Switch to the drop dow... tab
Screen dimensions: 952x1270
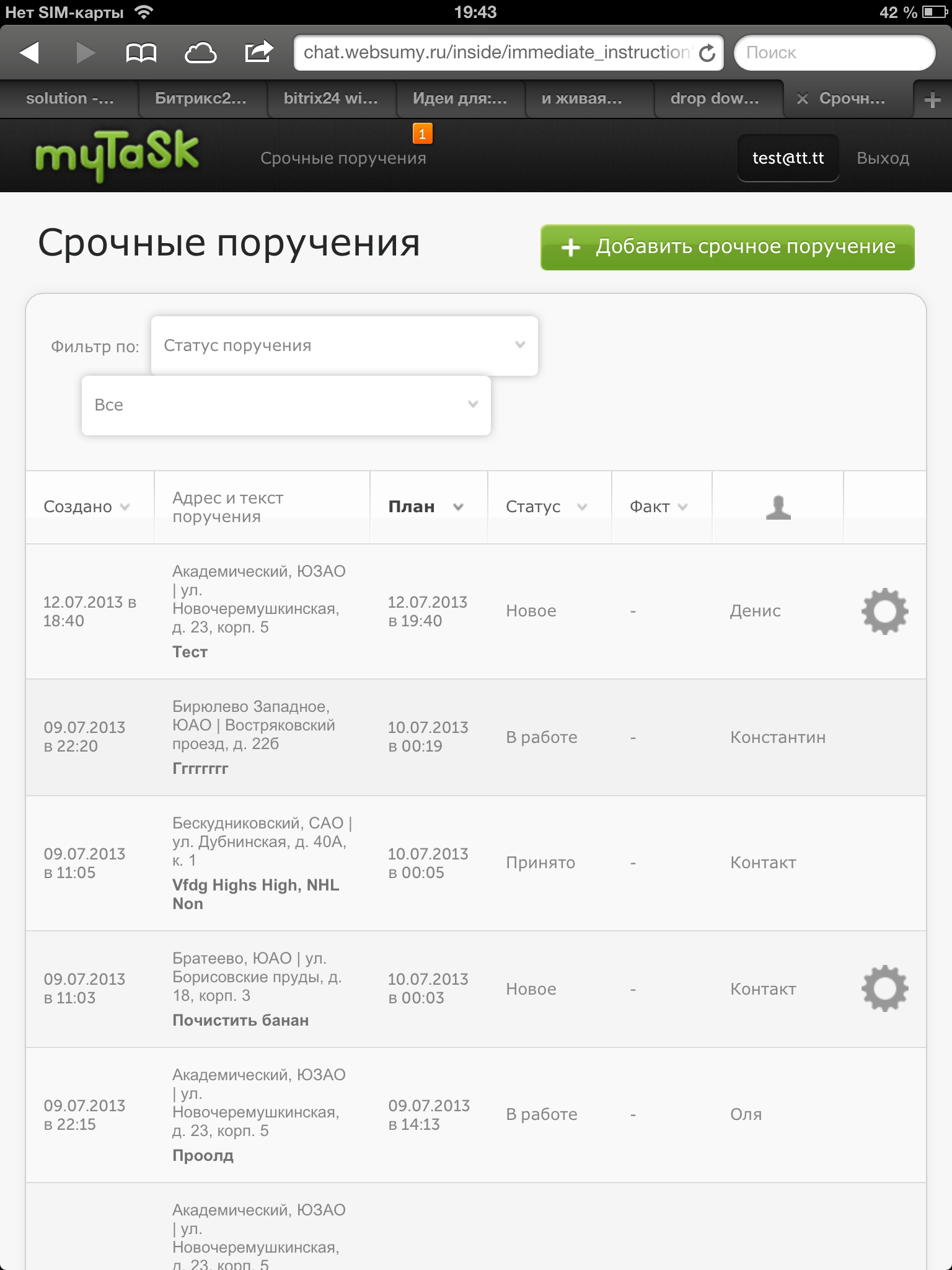click(x=715, y=99)
